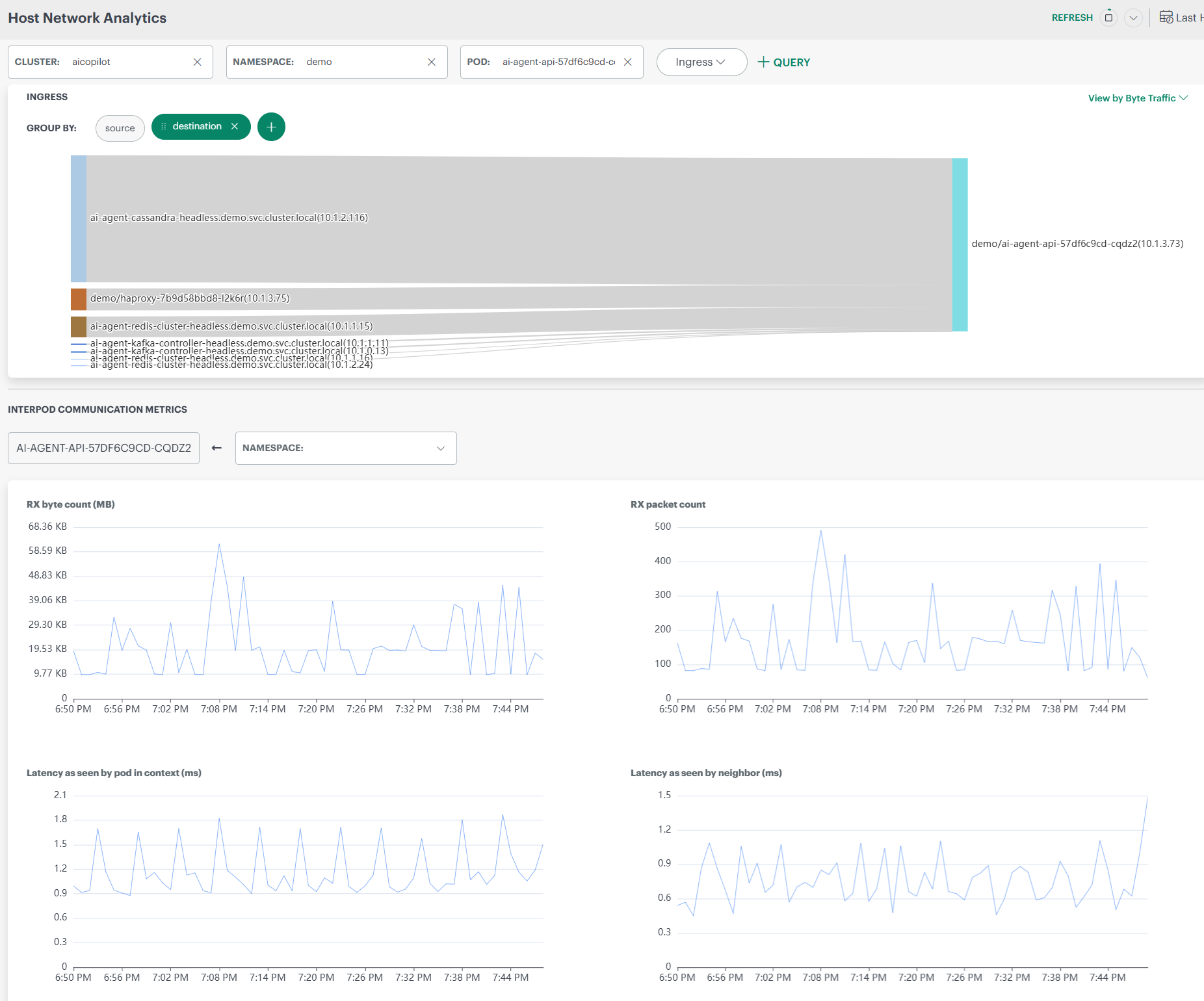Clear the NAMESPACE demo filter
The height and width of the screenshot is (1001, 1204).
[432, 62]
